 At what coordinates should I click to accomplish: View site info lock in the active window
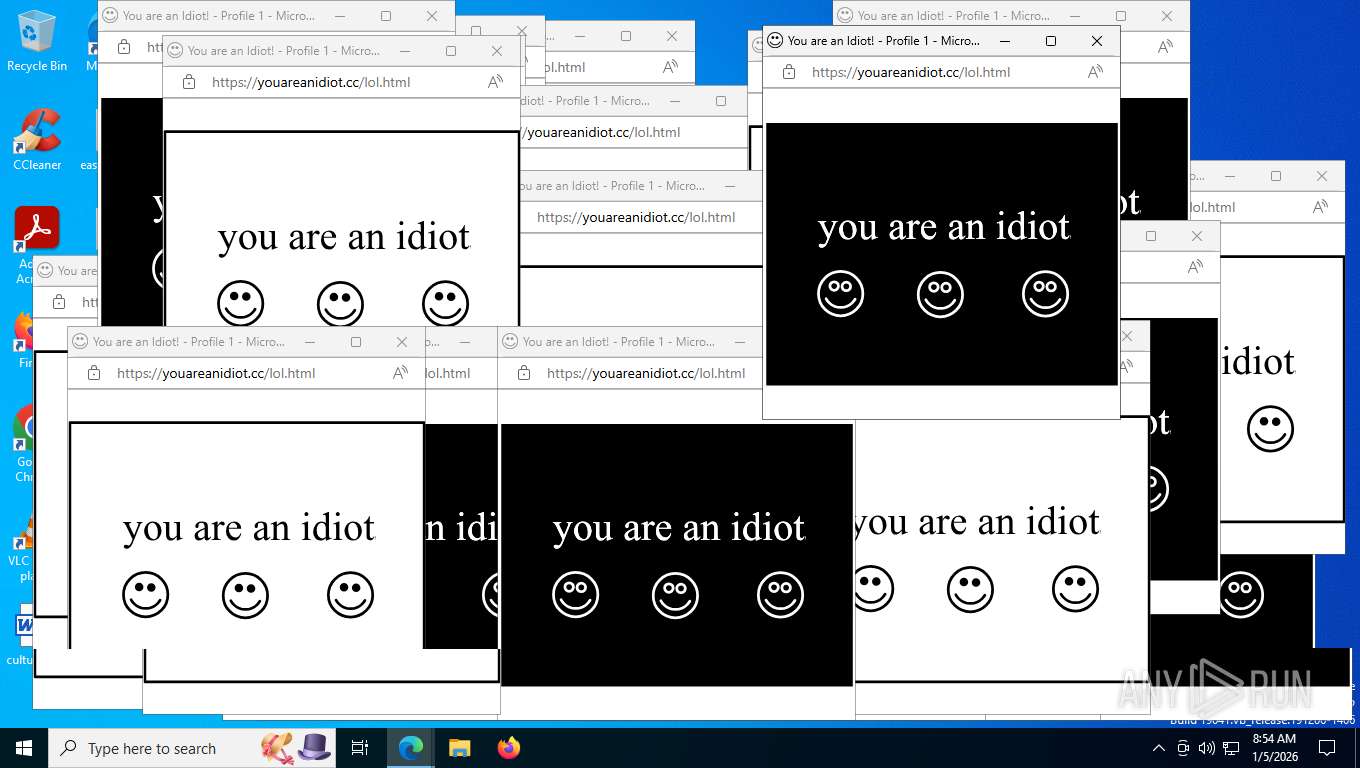coord(788,72)
